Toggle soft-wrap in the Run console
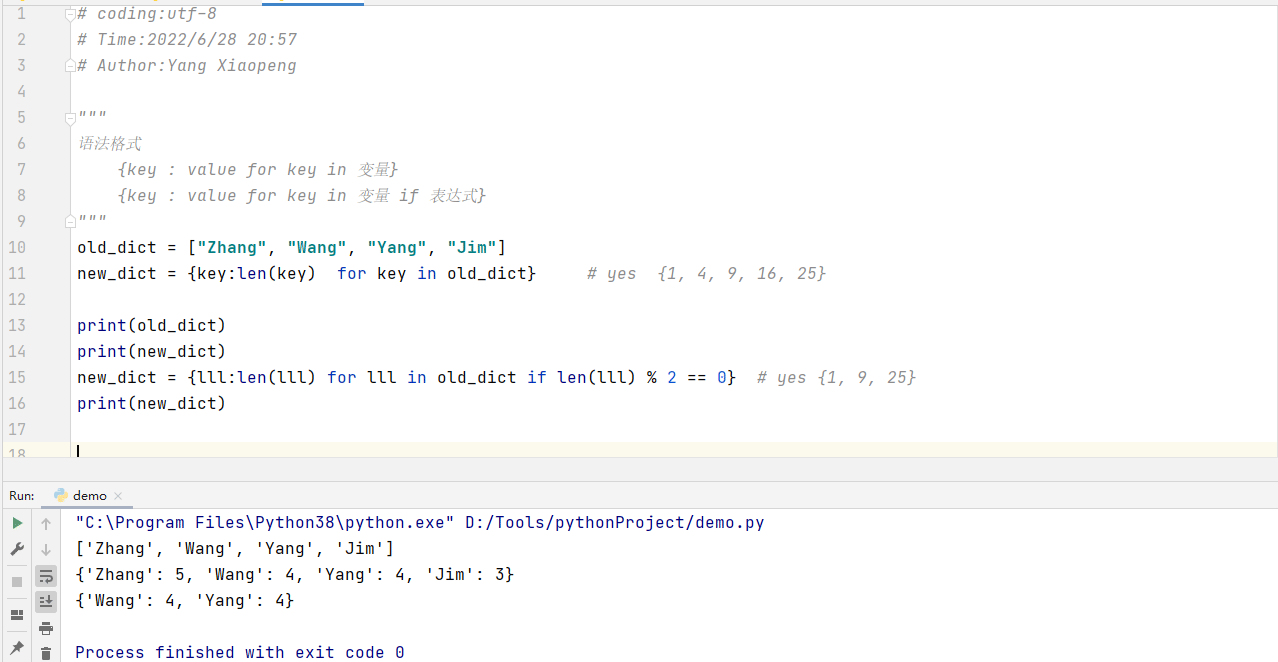The height and width of the screenshot is (662, 1278). [46, 576]
